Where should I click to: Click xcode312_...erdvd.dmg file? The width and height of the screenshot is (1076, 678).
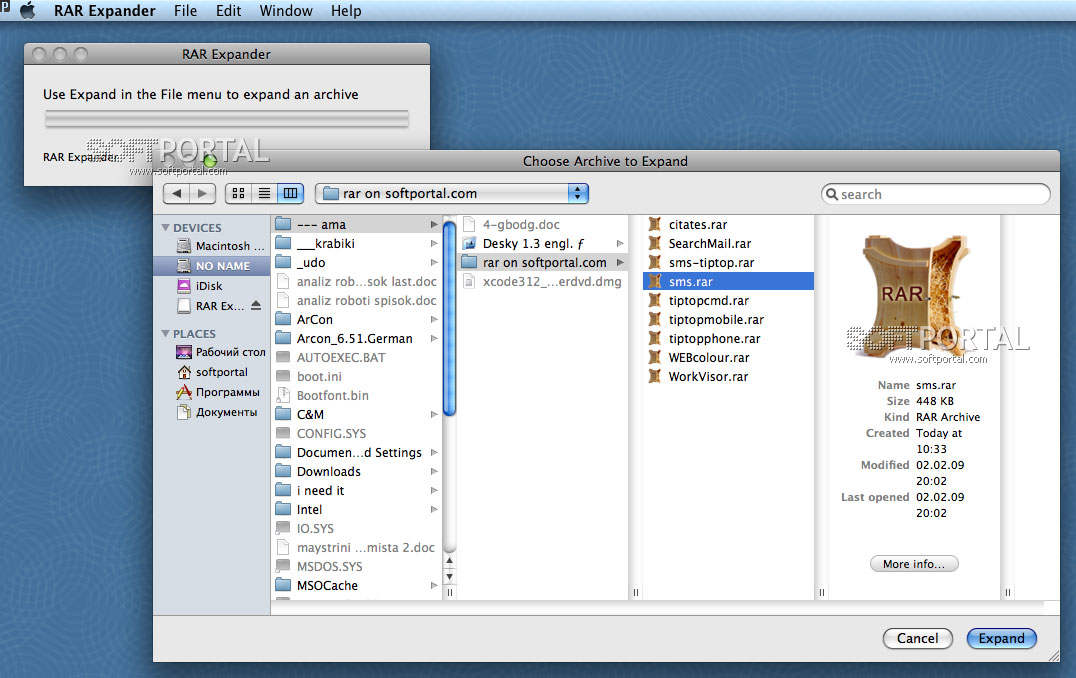pyautogui.click(x=543, y=281)
